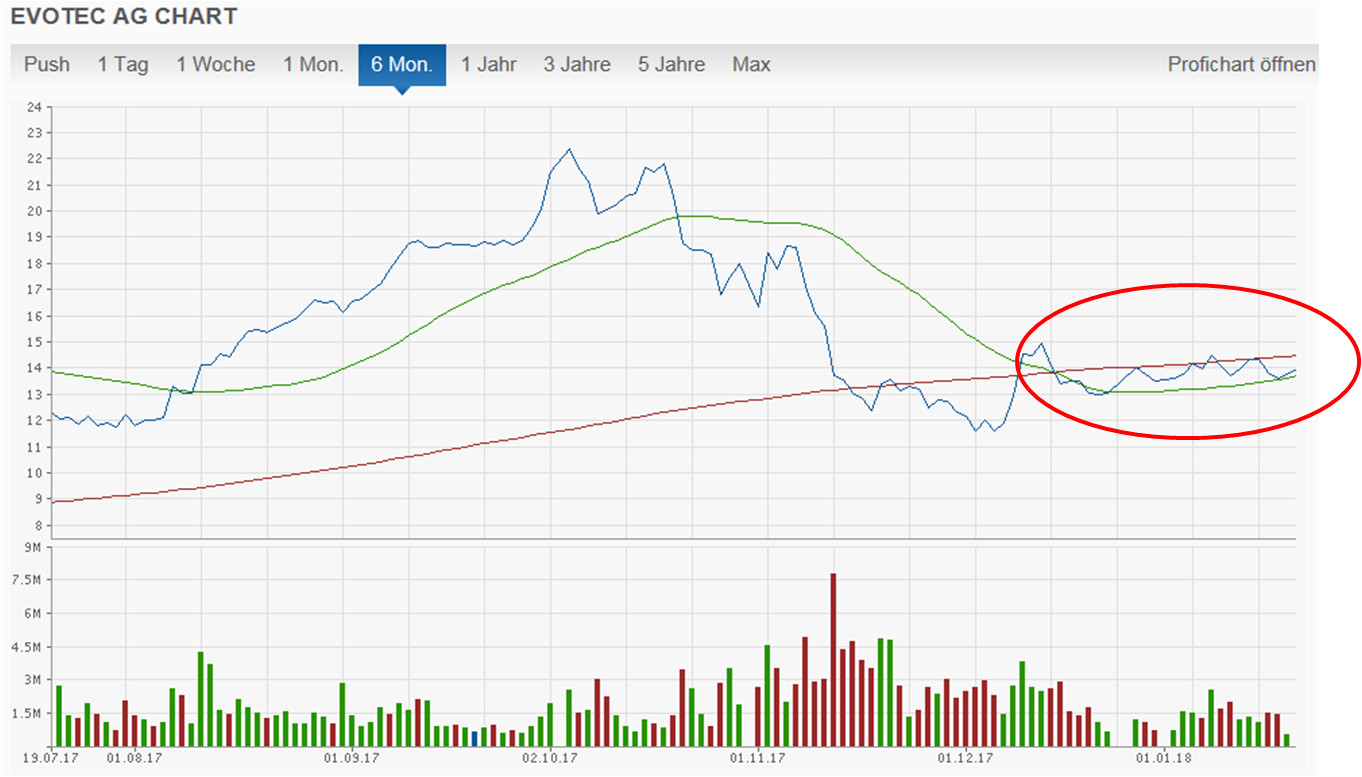Viewport: 1362px width, 777px height.
Task: Click the 9M volume axis label
Action: tap(32, 548)
